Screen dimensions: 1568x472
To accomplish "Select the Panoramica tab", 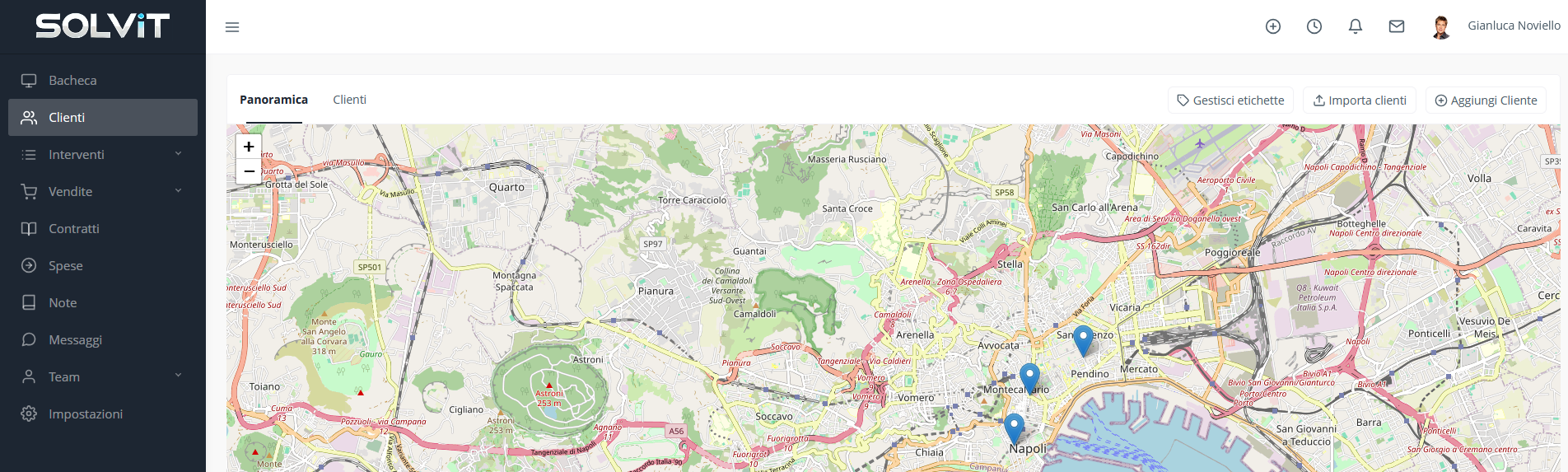I will coord(273,100).
